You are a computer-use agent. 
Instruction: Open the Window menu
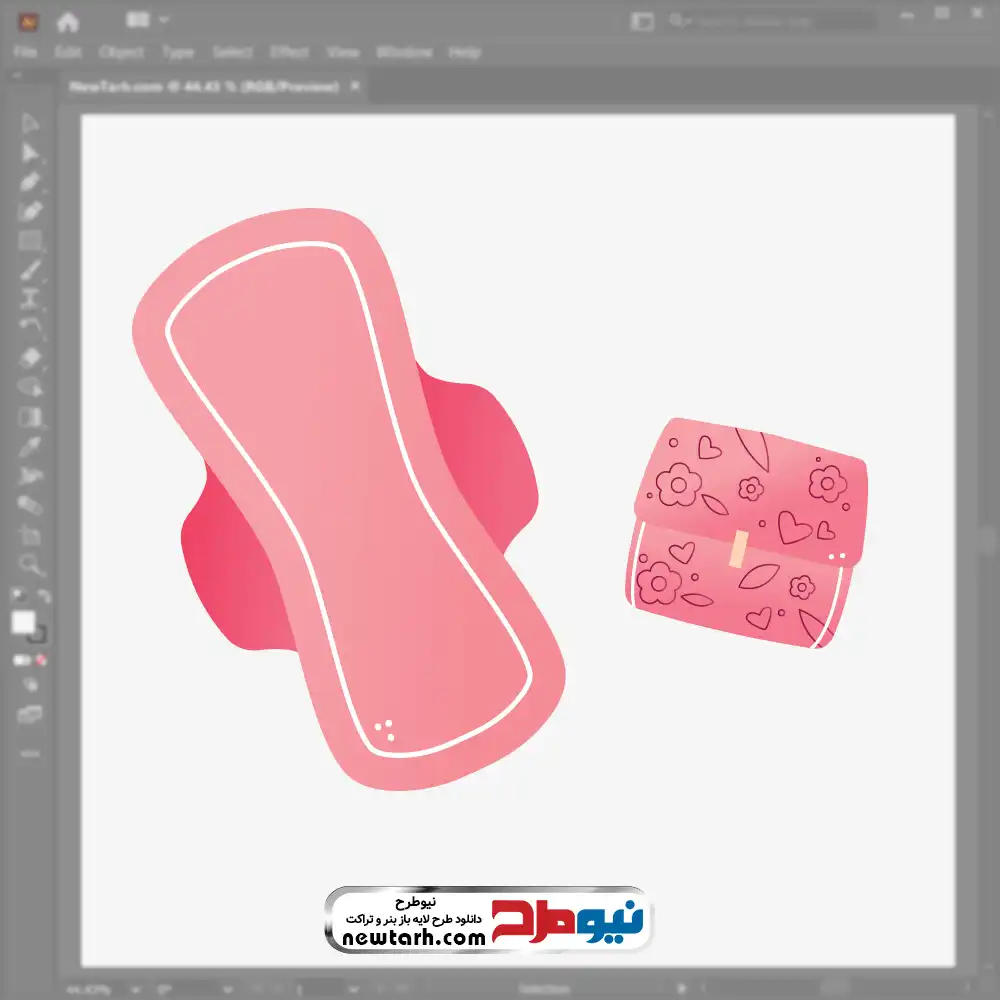coord(403,52)
